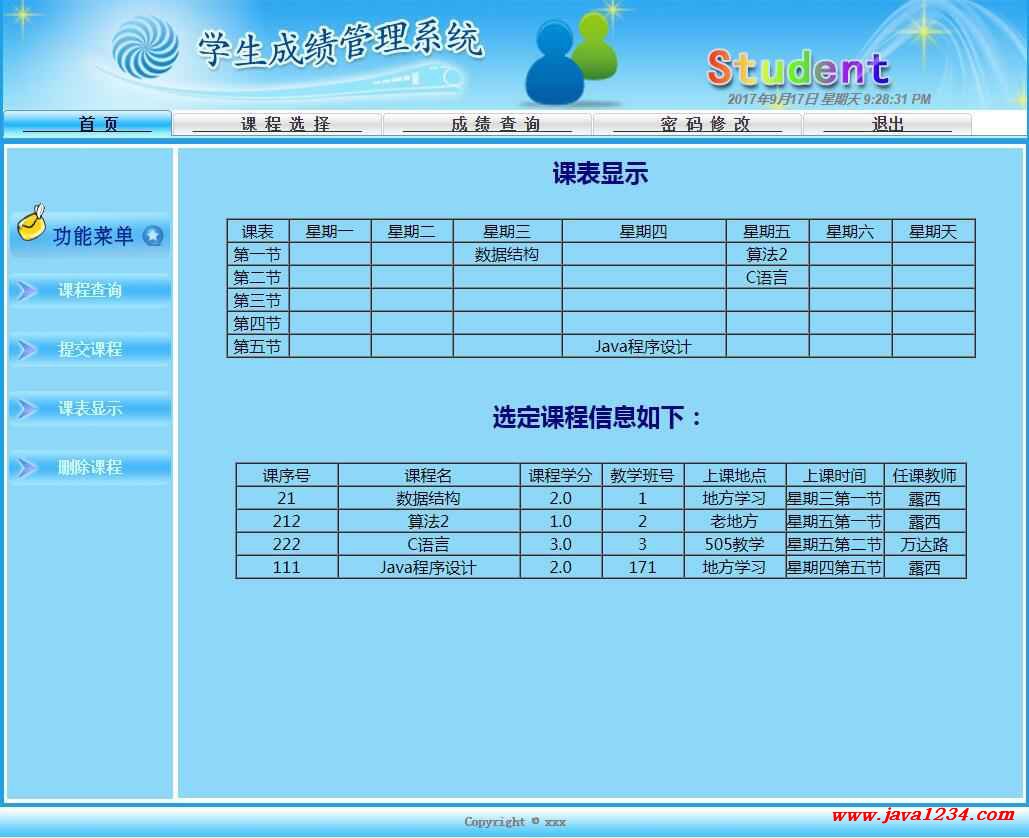
Task: Click the arrow icon beside 课程查询
Action: point(27,291)
